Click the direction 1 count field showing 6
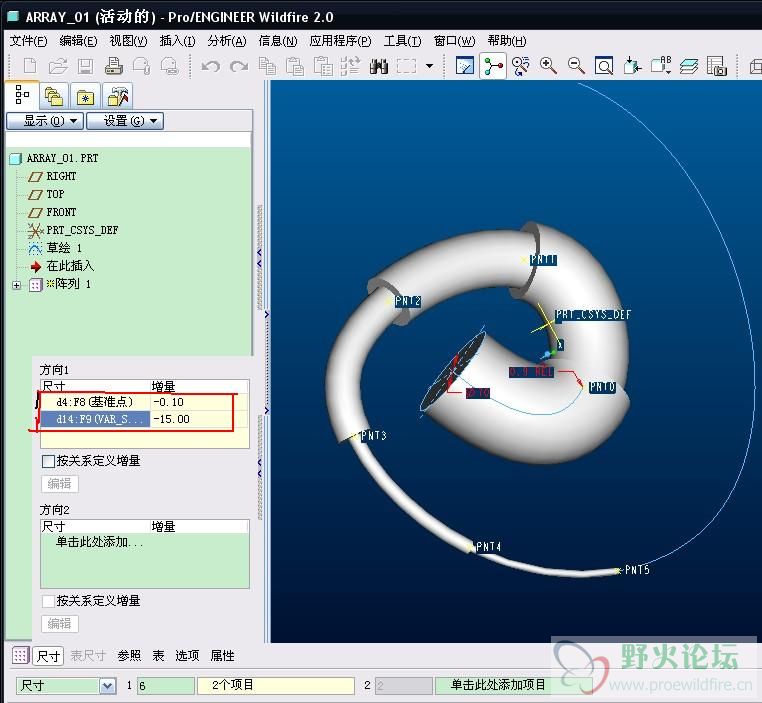Viewport: 762px width, 703px height. [166, 686]
